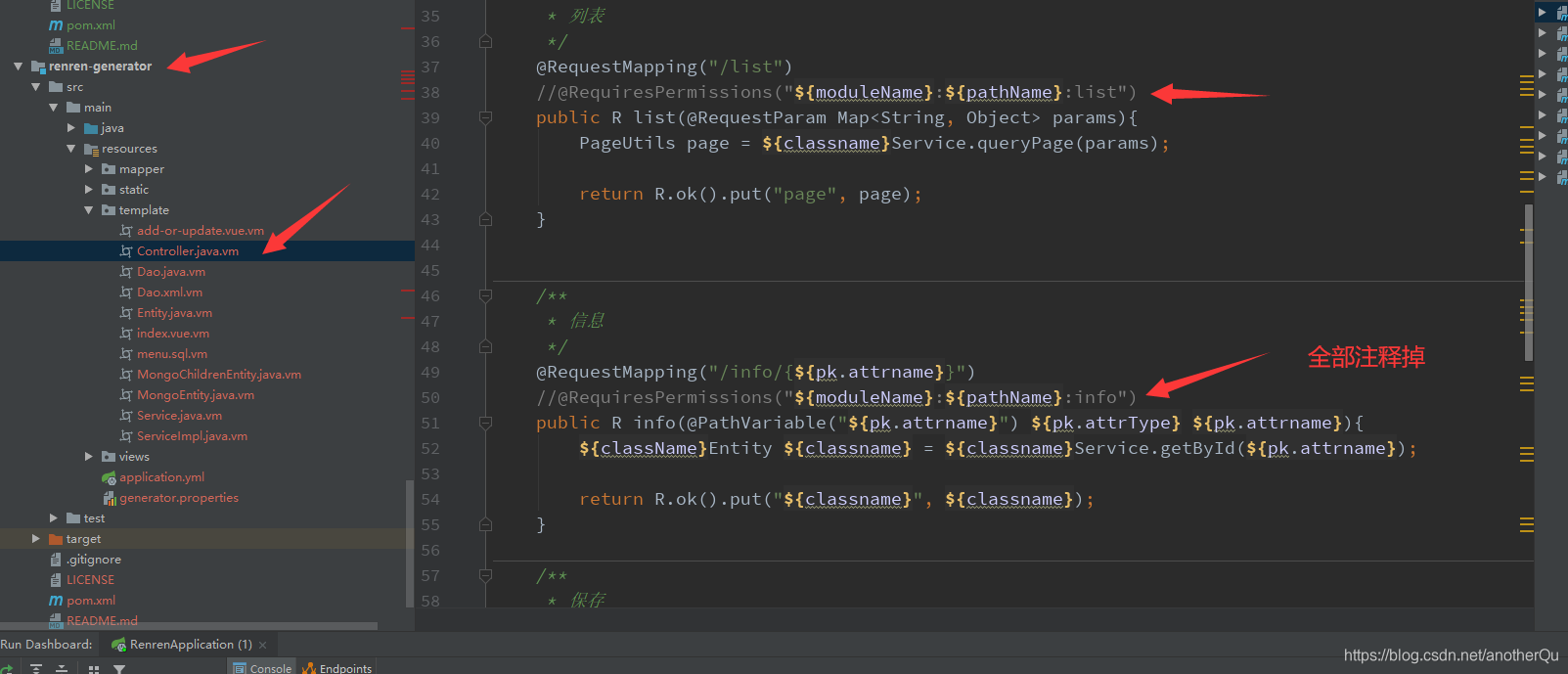Collapse the resources folder arrow

point(70,149)
